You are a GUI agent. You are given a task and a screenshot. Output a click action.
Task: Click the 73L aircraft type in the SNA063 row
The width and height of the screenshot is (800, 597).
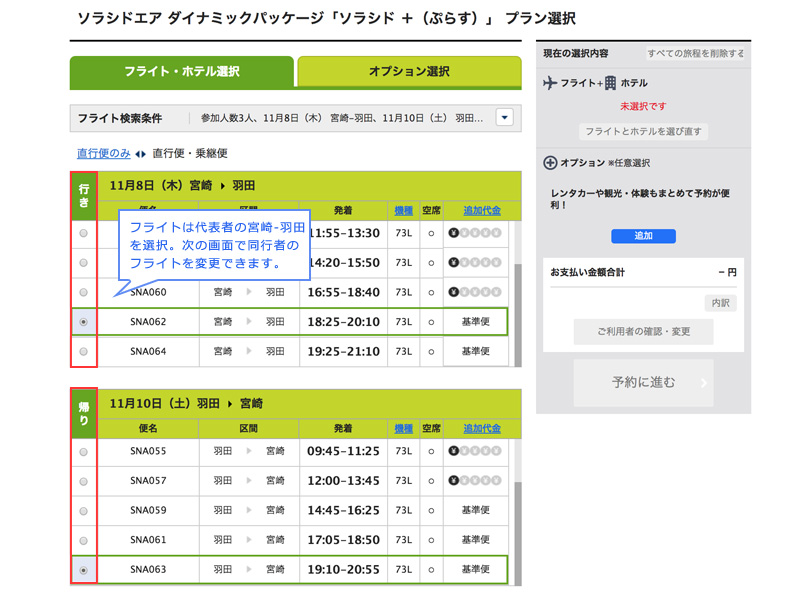click(404, 569)
